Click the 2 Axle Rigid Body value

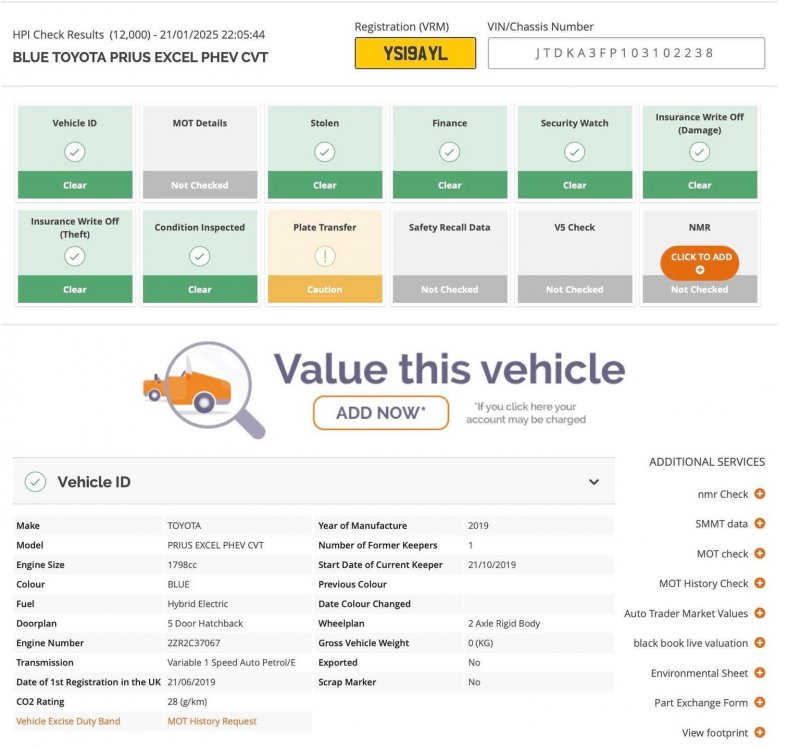point(504,623)
